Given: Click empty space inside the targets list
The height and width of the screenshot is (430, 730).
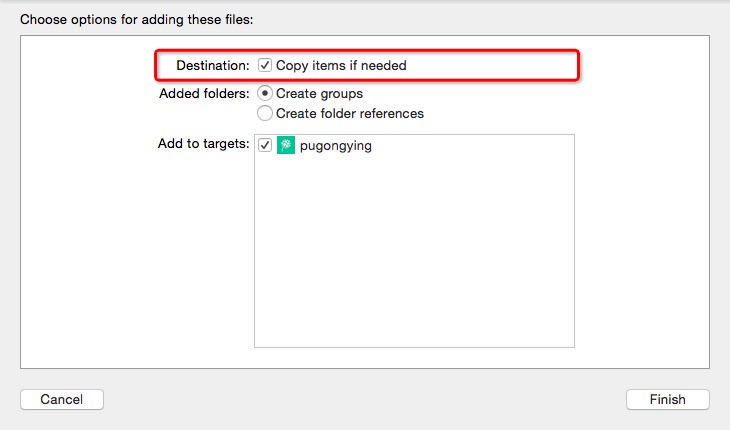Looking at the screenshot, I should [414, 260].
